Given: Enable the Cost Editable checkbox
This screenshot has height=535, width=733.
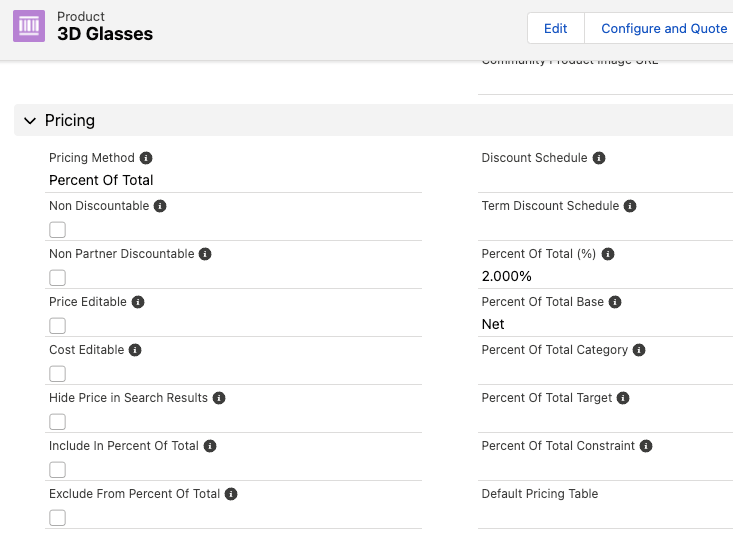Looking at the screenshot, I should point(58,374).
